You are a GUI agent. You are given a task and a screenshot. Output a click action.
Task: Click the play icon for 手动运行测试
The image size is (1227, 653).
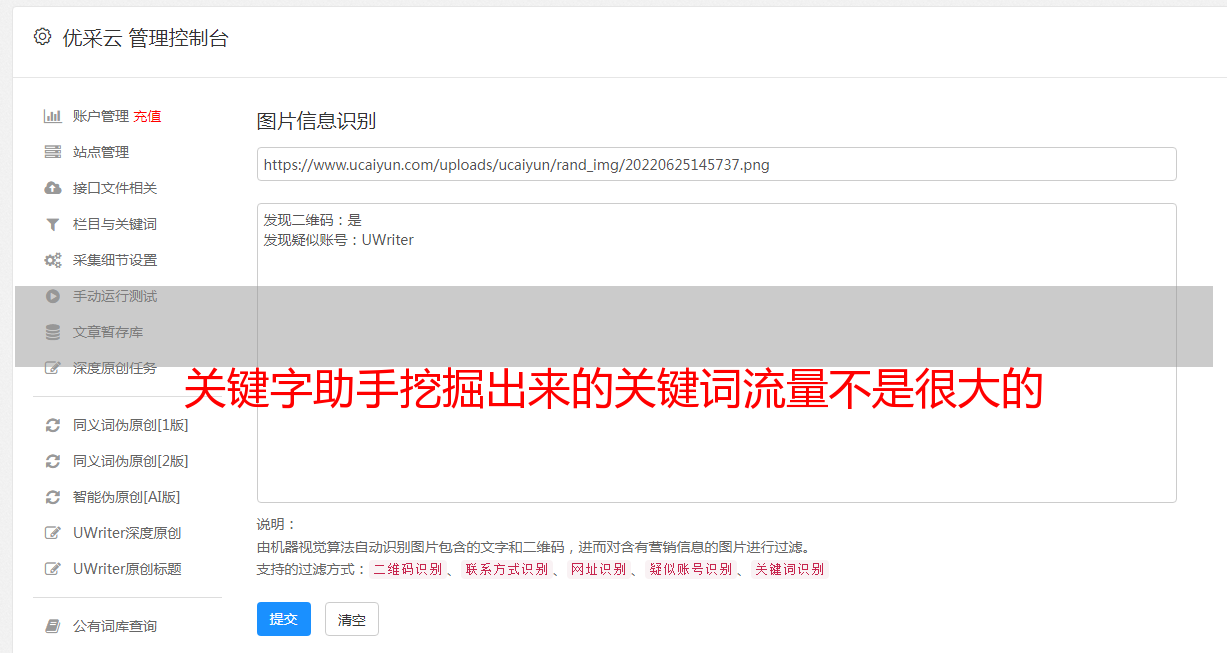(53, 296)
